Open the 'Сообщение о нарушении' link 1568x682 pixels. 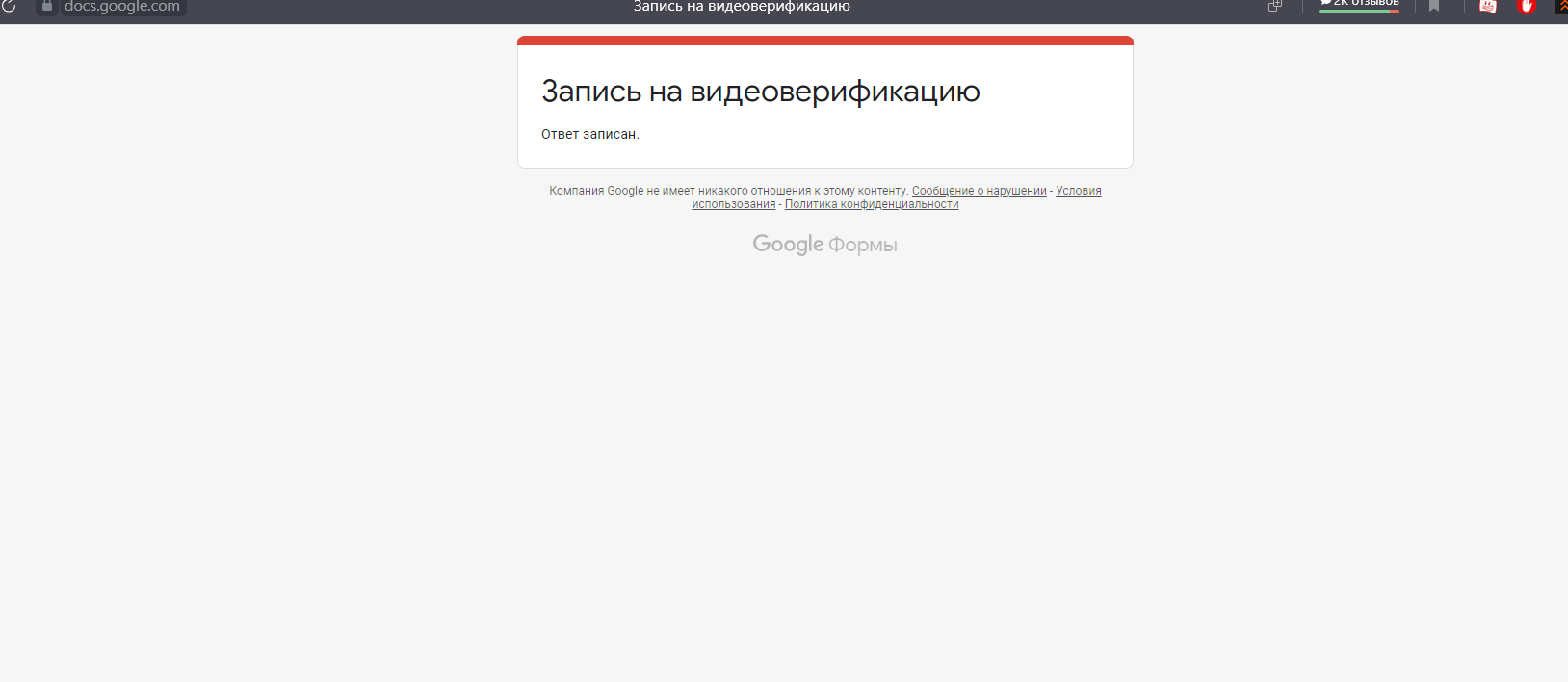(x=979, y=191)
